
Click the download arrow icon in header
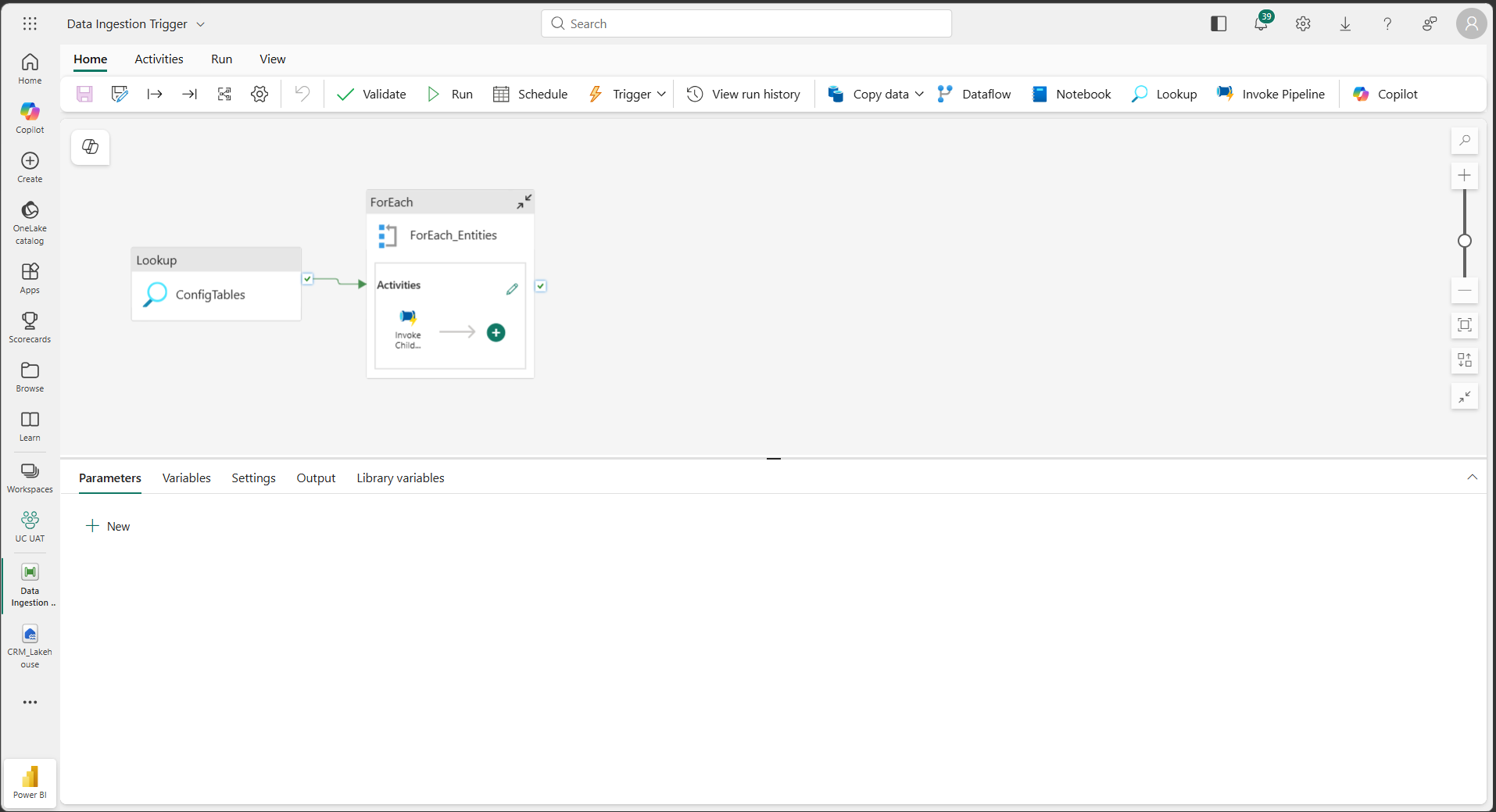(x=1345, y=23)
